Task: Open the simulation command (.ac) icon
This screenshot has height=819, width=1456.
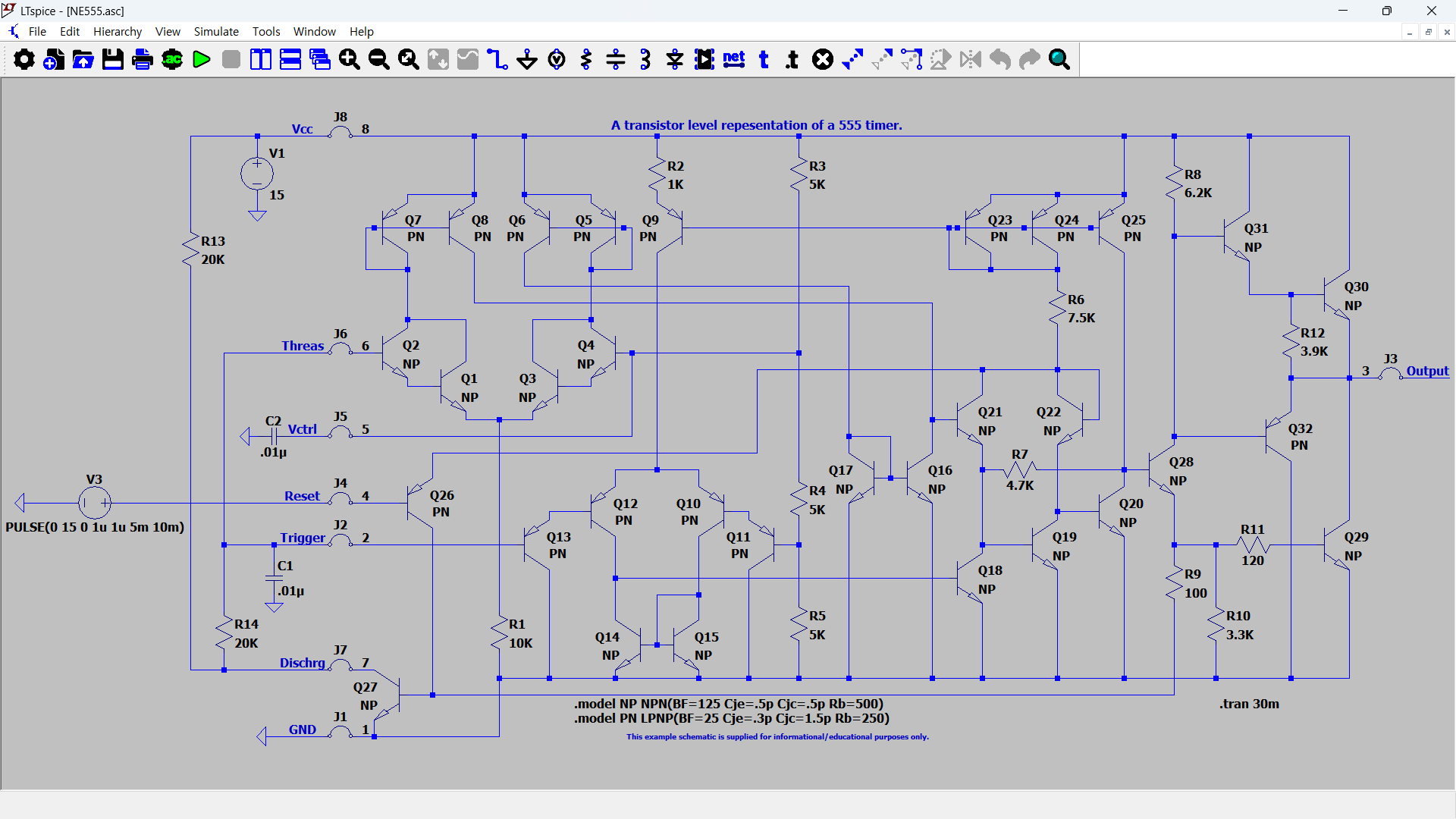Action: click(172, 59)
